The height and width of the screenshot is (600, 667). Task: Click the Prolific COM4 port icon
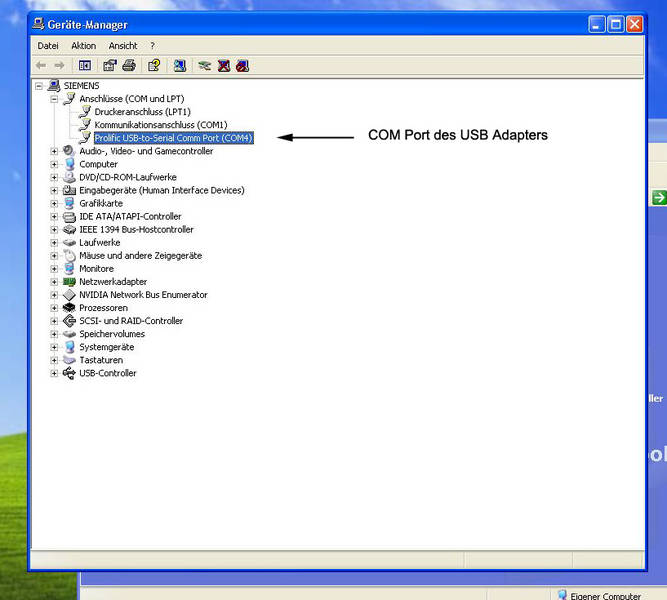[85, 138]
